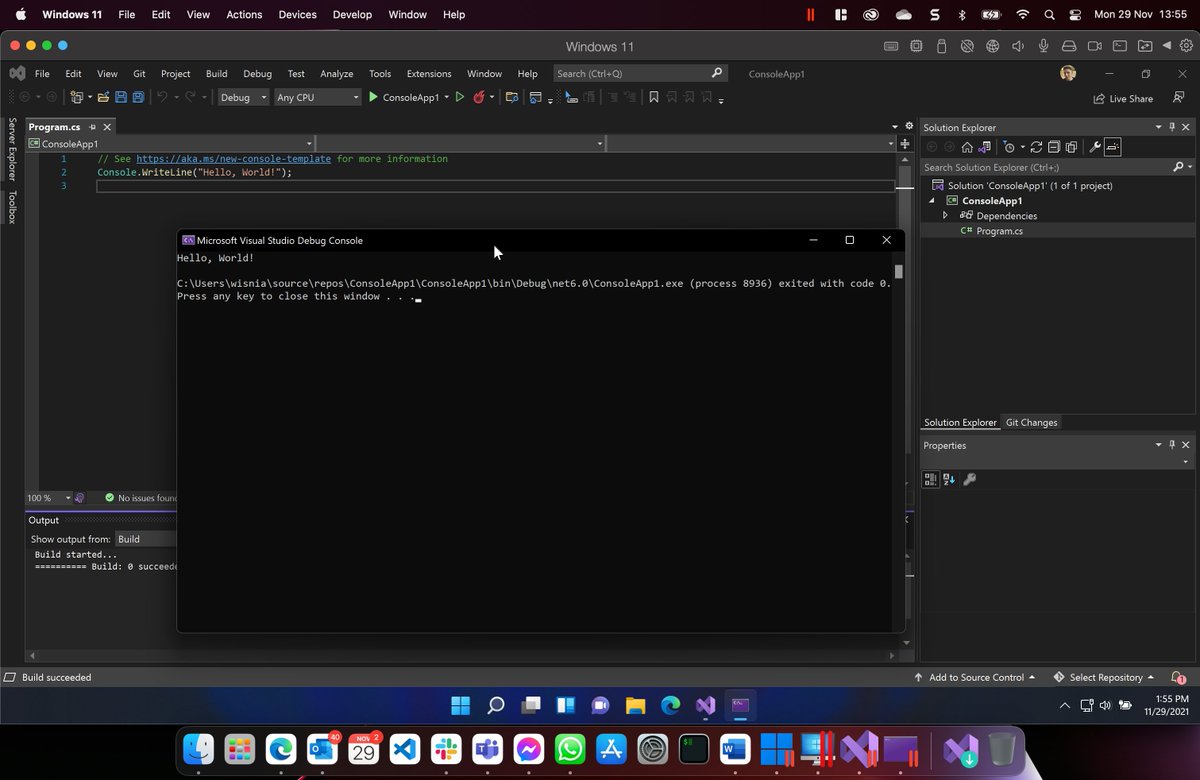
Task: Toggle pin on Program.cs tab
Action: (x=92, y=127)
